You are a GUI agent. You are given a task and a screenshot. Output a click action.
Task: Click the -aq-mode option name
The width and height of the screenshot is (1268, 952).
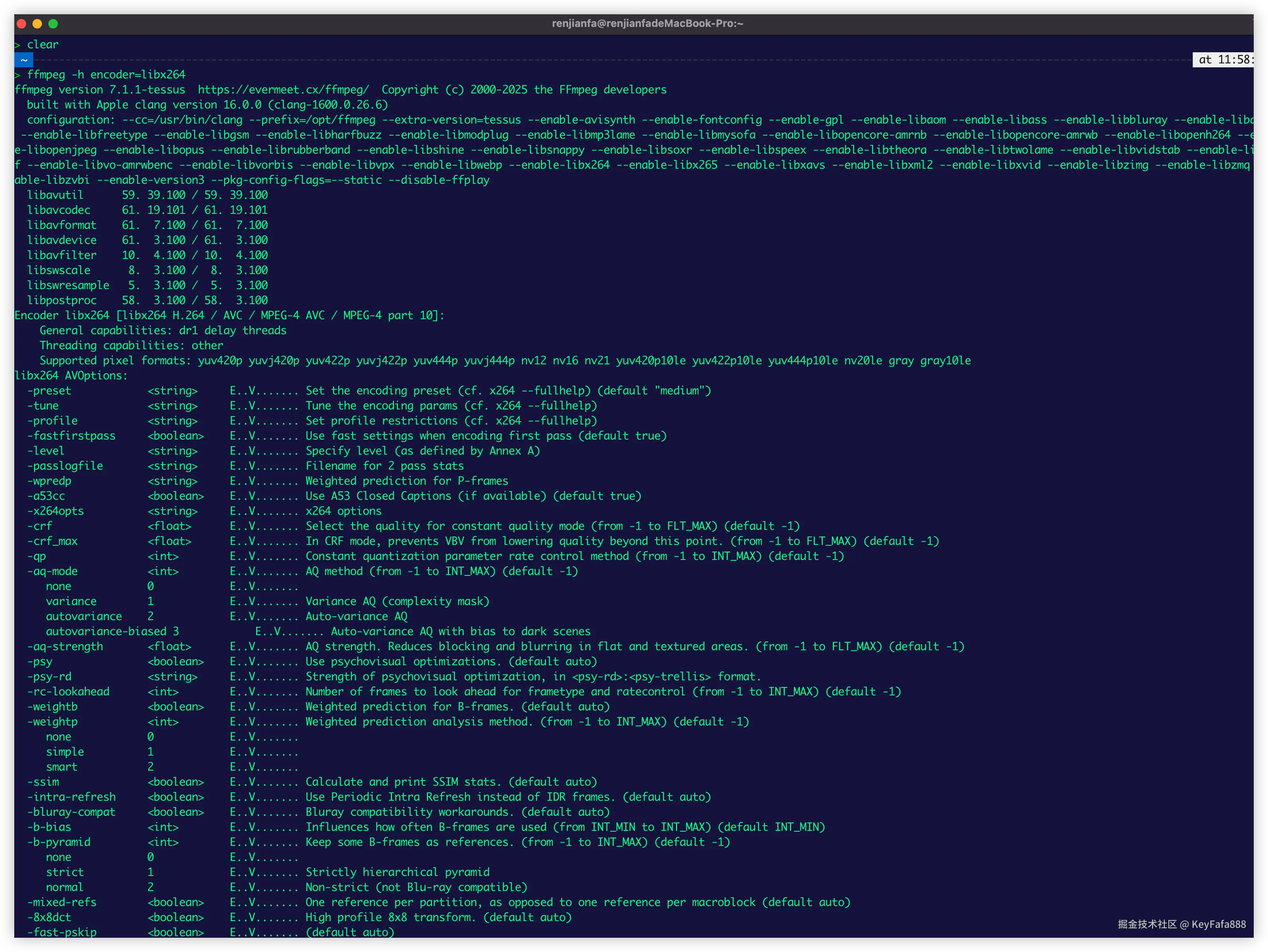click(x=52, y=571)
